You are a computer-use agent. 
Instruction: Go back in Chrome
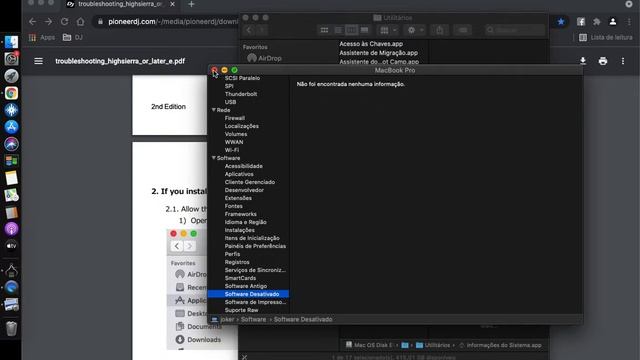tap(32, 22)
